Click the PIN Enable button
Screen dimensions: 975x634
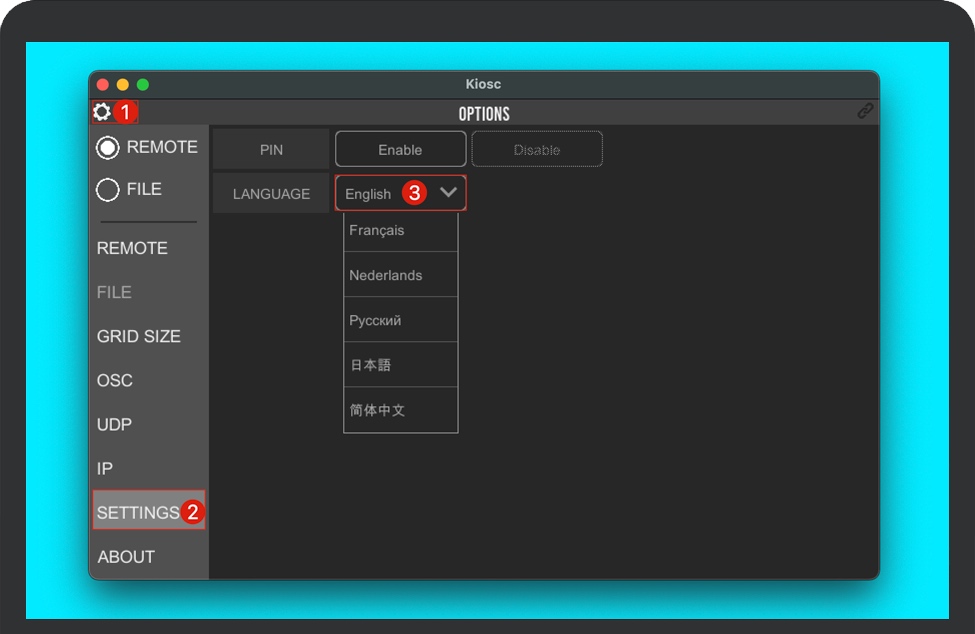pyautogui.click(x=400, y=150)
